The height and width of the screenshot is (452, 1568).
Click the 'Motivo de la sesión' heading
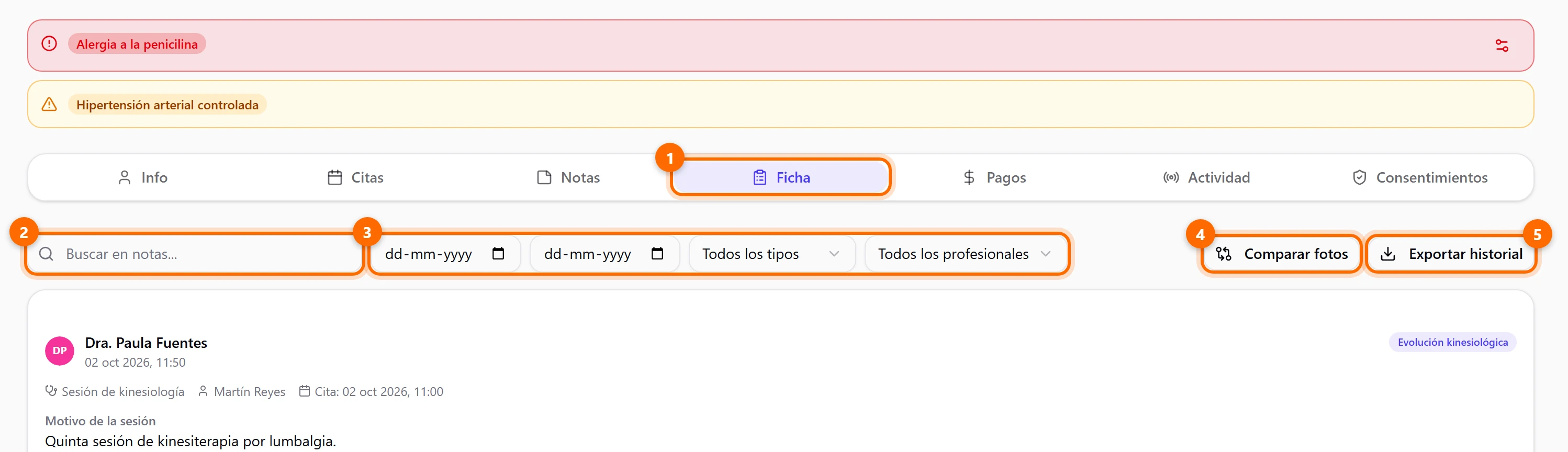[100, 421]
